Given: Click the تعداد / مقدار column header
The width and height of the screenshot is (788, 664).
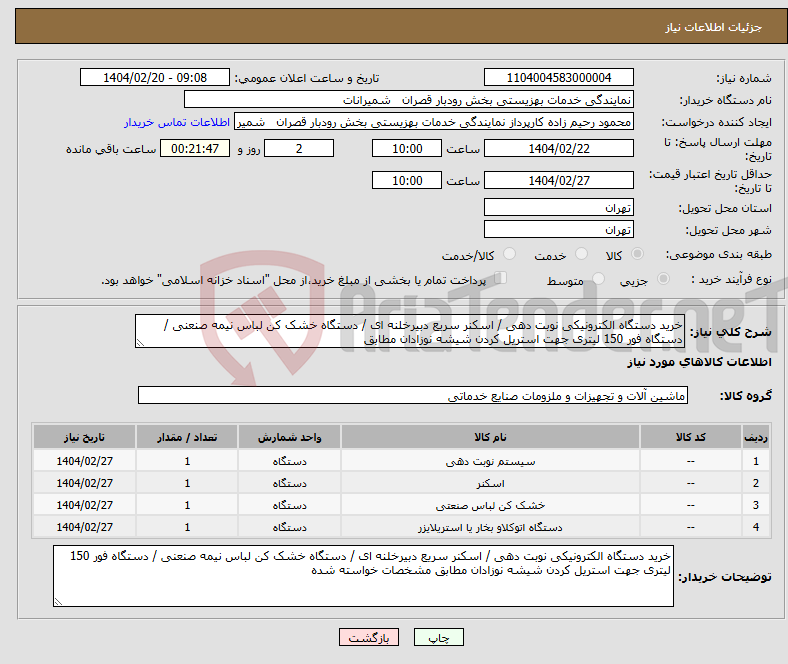Looking at the screenshot, I should tap(187, 437).
